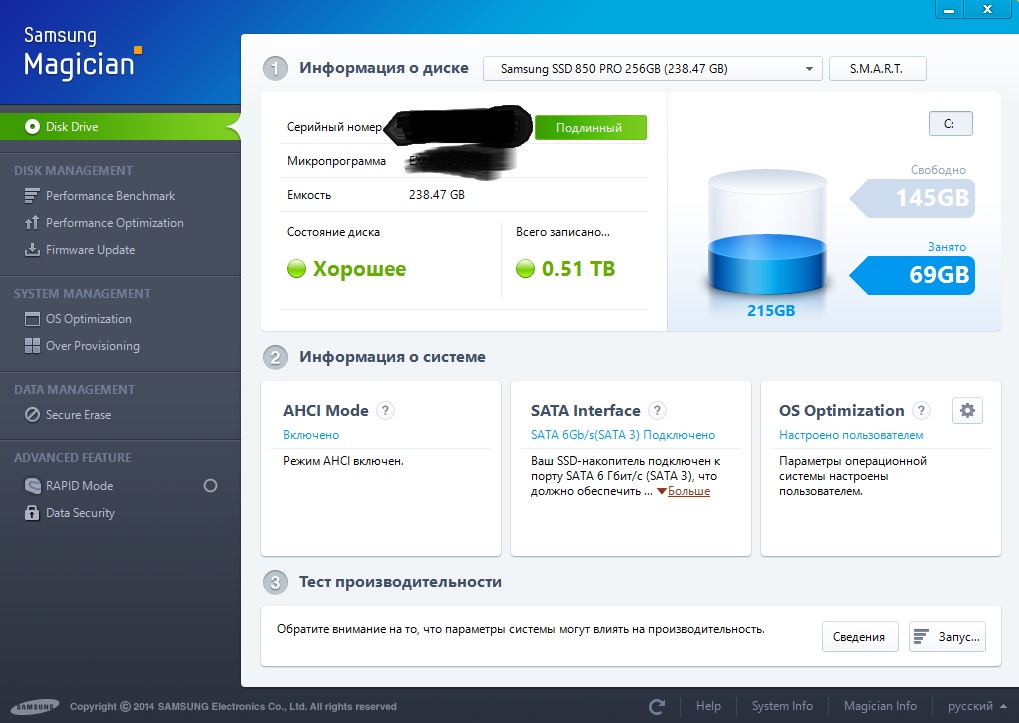Click the Performance Benchmark bars icon
The width and height of the screenshot is (1019, 723).
click(x=32, y=196)
